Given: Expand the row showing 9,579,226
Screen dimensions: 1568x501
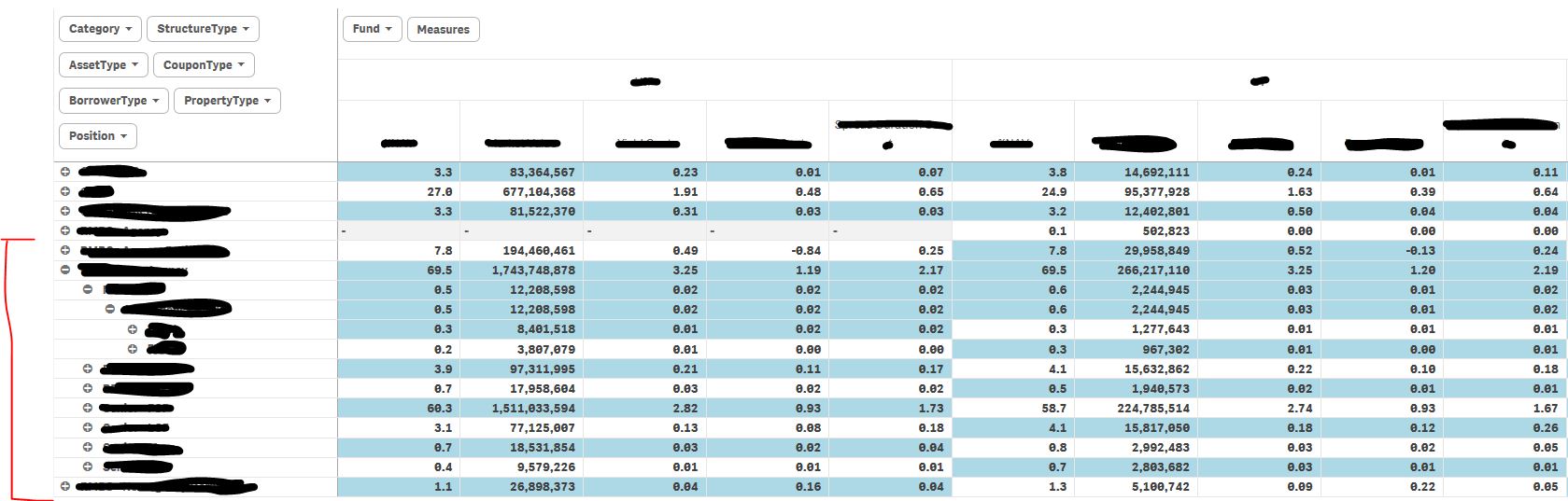Looking at the screenshot, I should point(88,466).
